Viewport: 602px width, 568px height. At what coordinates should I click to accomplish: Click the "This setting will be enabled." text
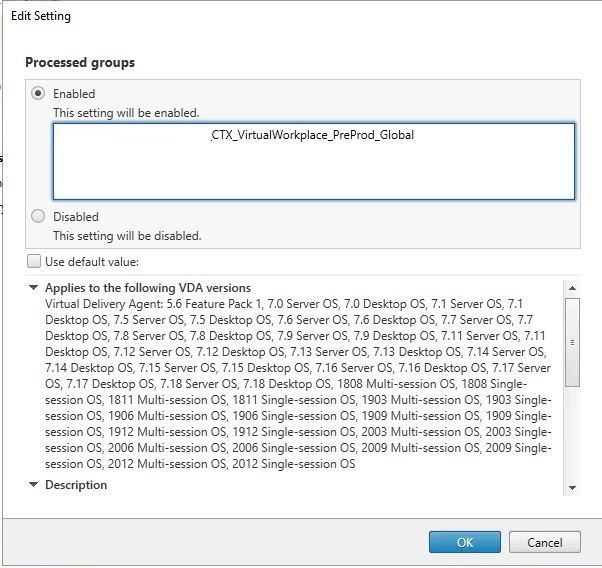tap(126, 113)
